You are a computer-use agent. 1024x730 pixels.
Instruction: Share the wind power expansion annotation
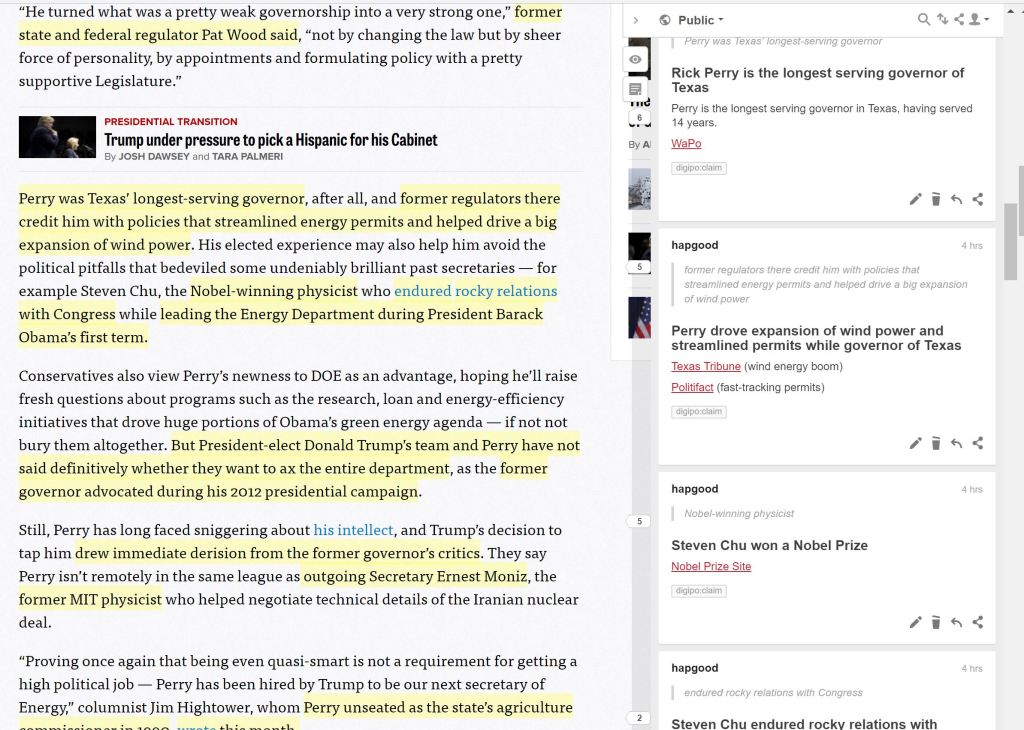[x=978, y=443]
